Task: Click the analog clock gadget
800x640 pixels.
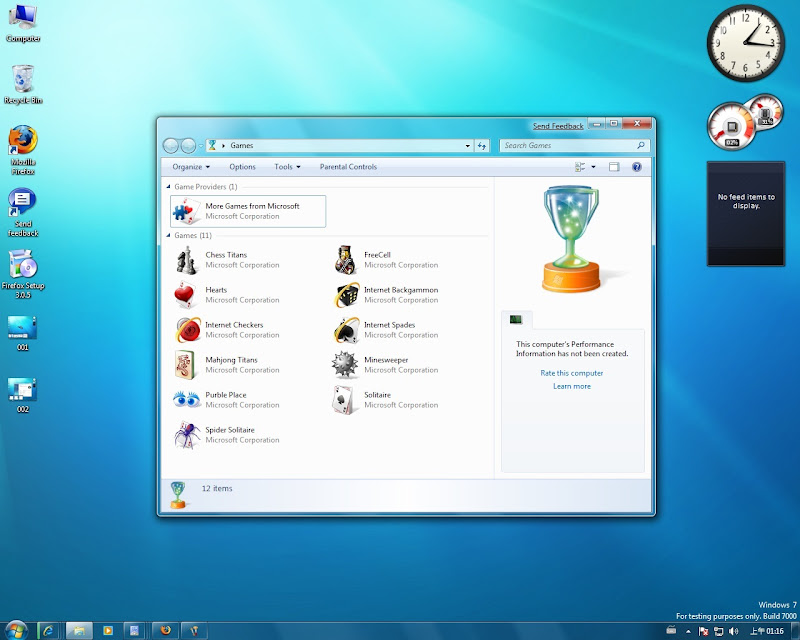Action: [746, 43]
